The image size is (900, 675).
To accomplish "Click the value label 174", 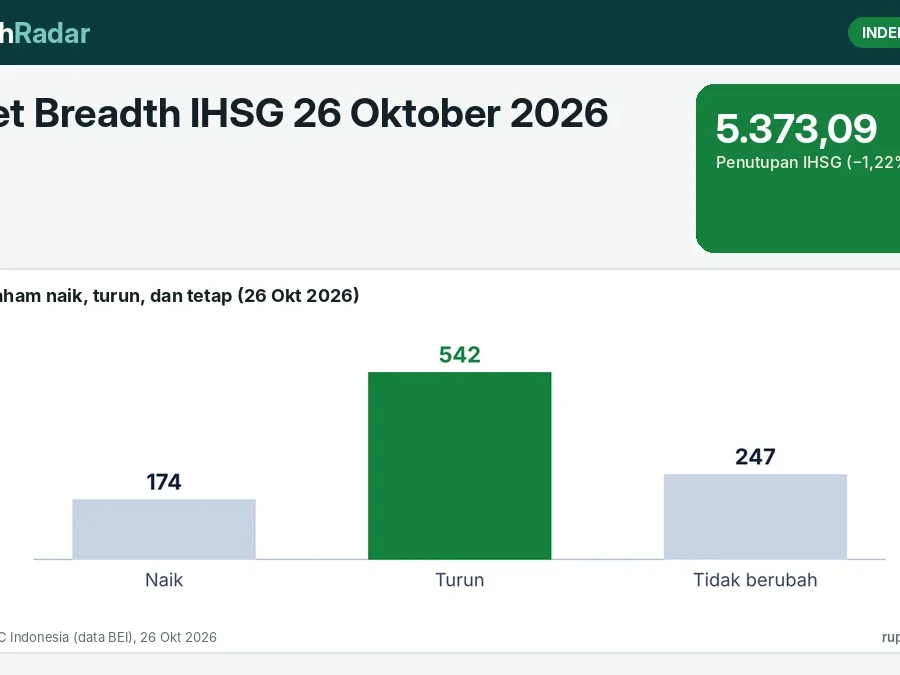I will coord(164,482).
